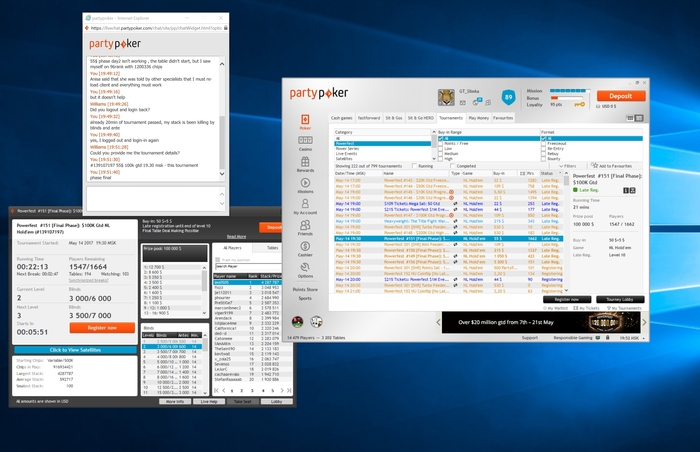
Task: Click the Responsible Gaming green icon
Action: pyautogui.click(x=598, y=338)
